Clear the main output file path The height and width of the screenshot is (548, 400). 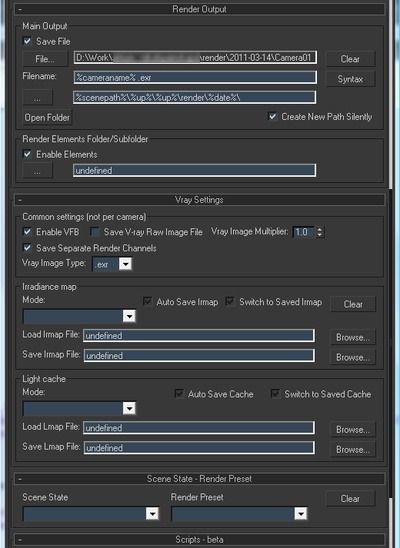pyautogui.click(x=351, y=59)
